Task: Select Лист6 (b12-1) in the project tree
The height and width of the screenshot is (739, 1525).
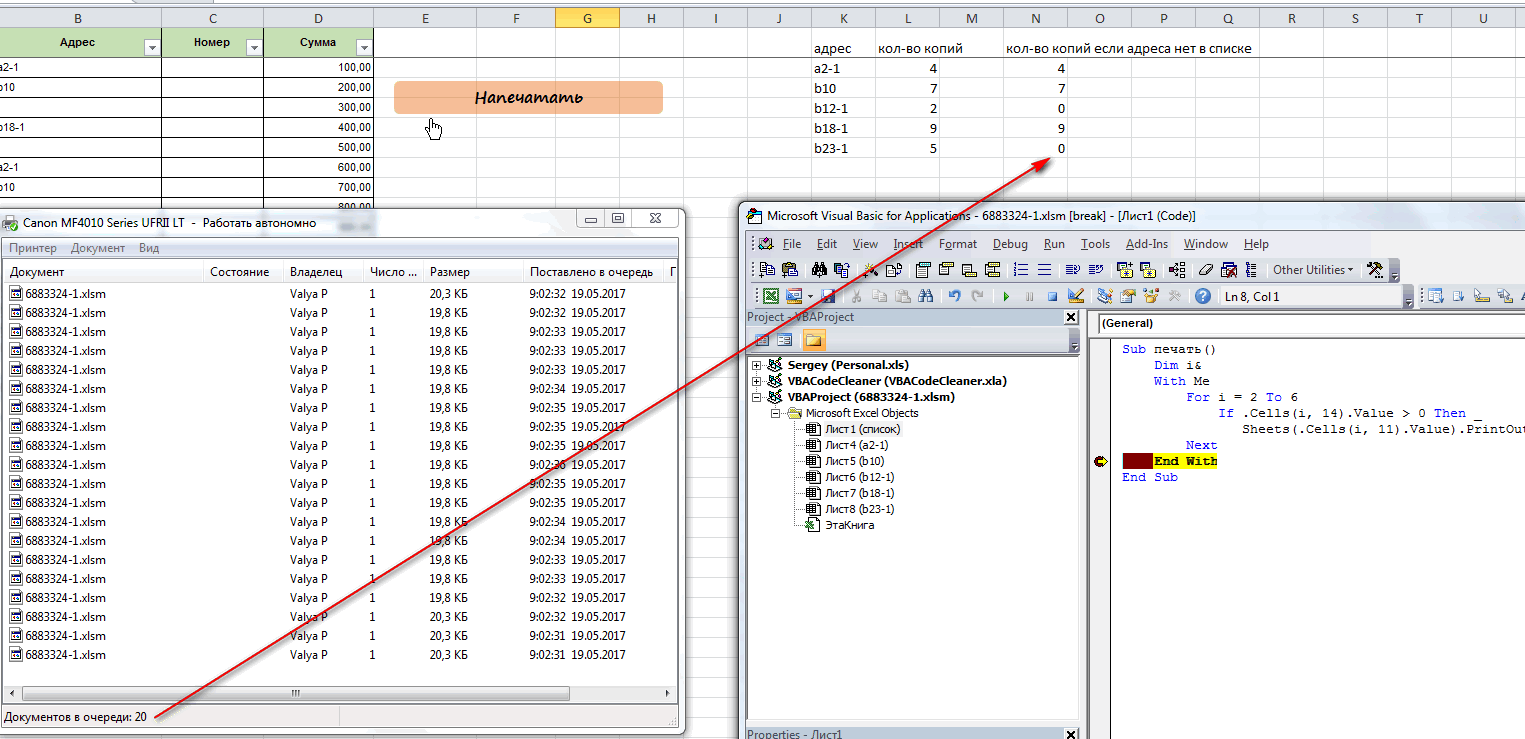Action: (x=859, y=477)
